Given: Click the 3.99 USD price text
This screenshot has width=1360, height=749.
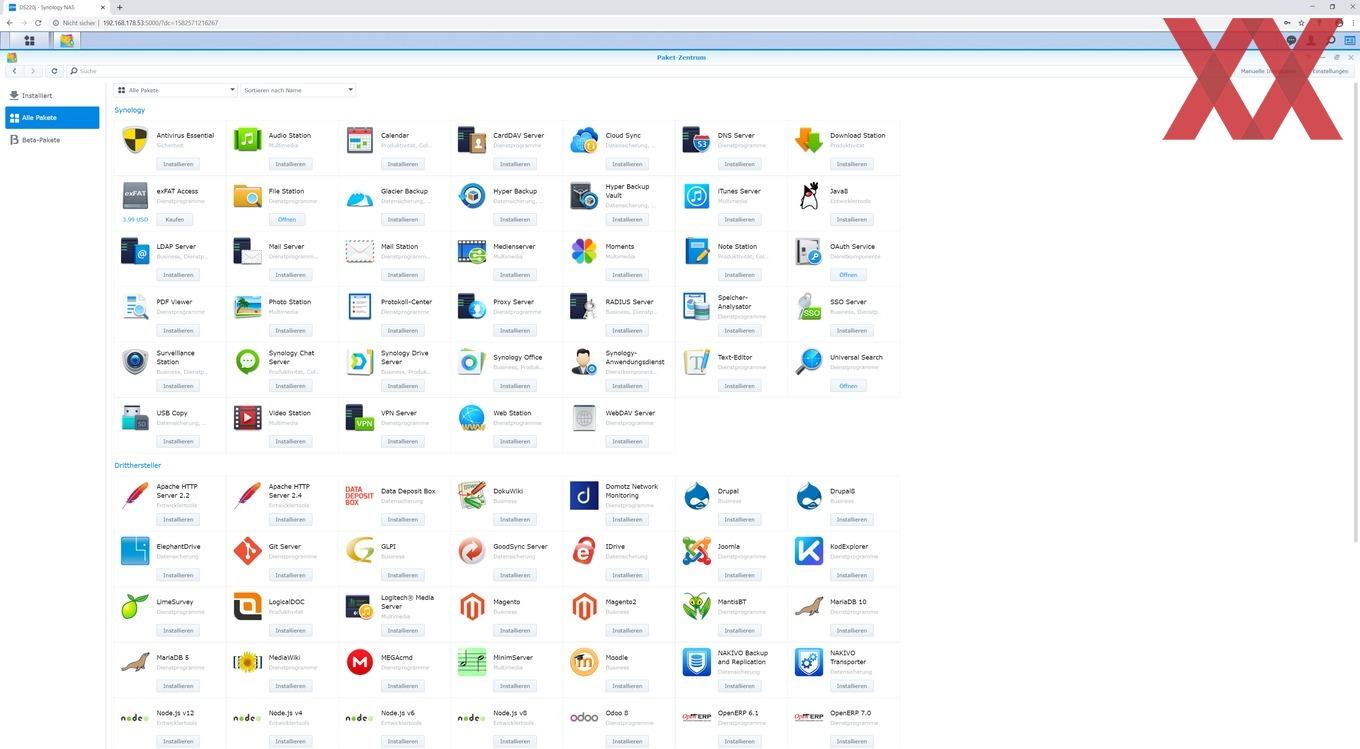Looking at the screenshot, I should [135, 219].
